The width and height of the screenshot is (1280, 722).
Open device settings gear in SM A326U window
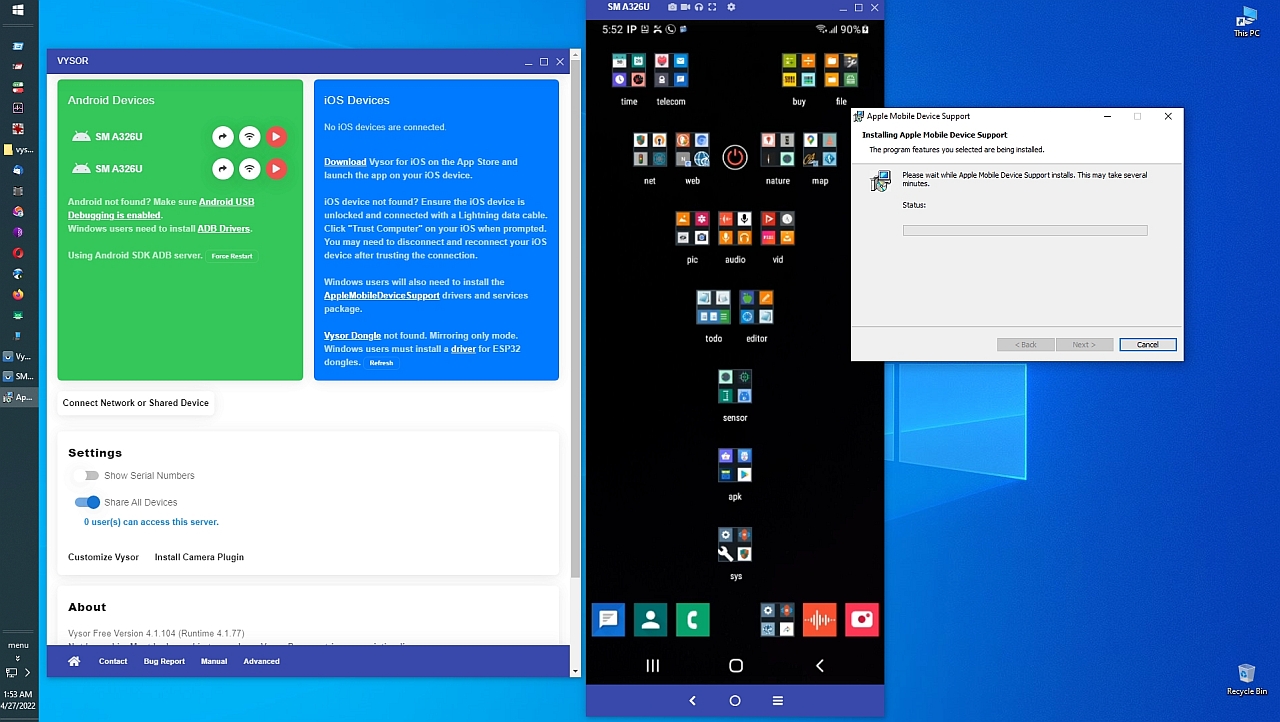coord(731,7)
